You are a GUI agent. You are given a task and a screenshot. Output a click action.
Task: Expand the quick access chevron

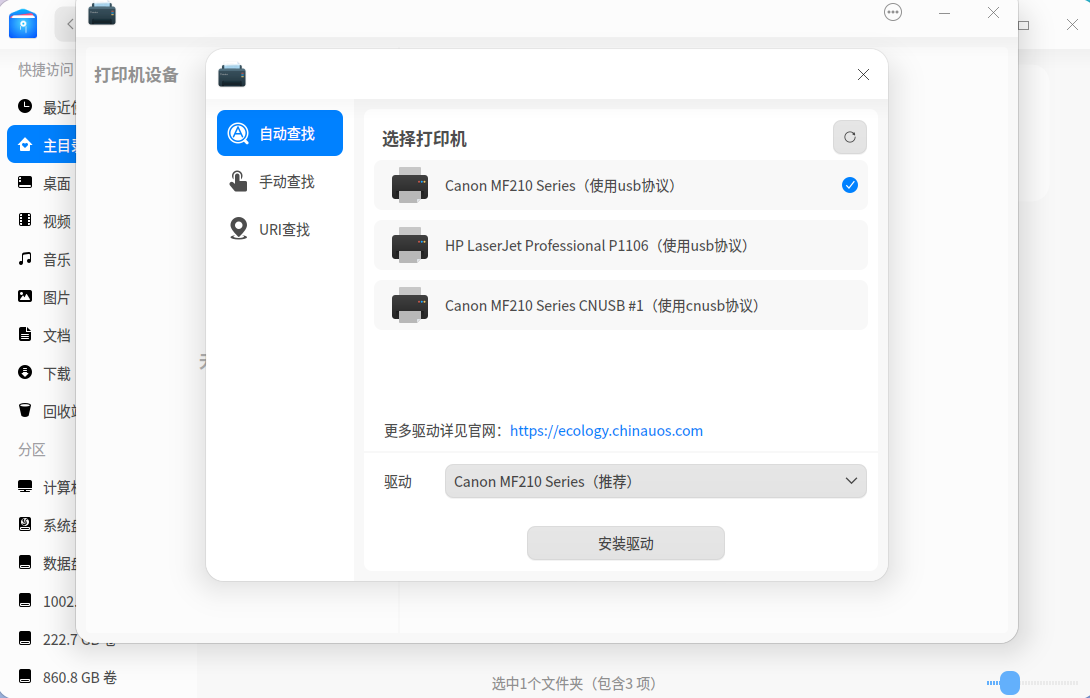pyautogui.click(x=68, y=24)
